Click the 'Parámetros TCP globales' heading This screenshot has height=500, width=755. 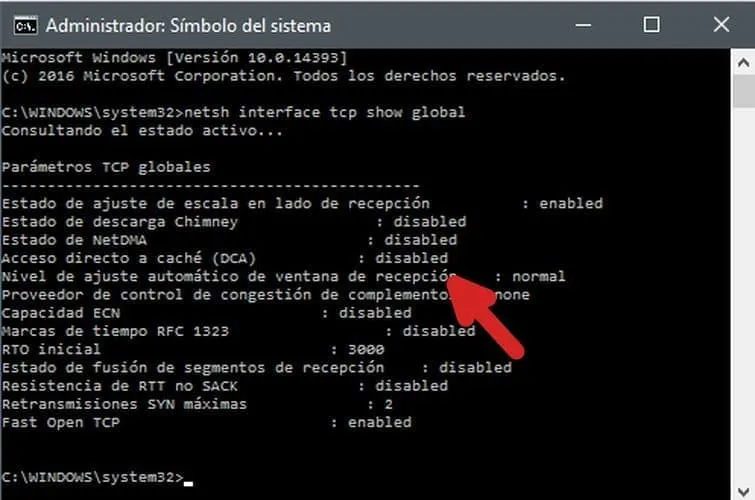[106, 167]
